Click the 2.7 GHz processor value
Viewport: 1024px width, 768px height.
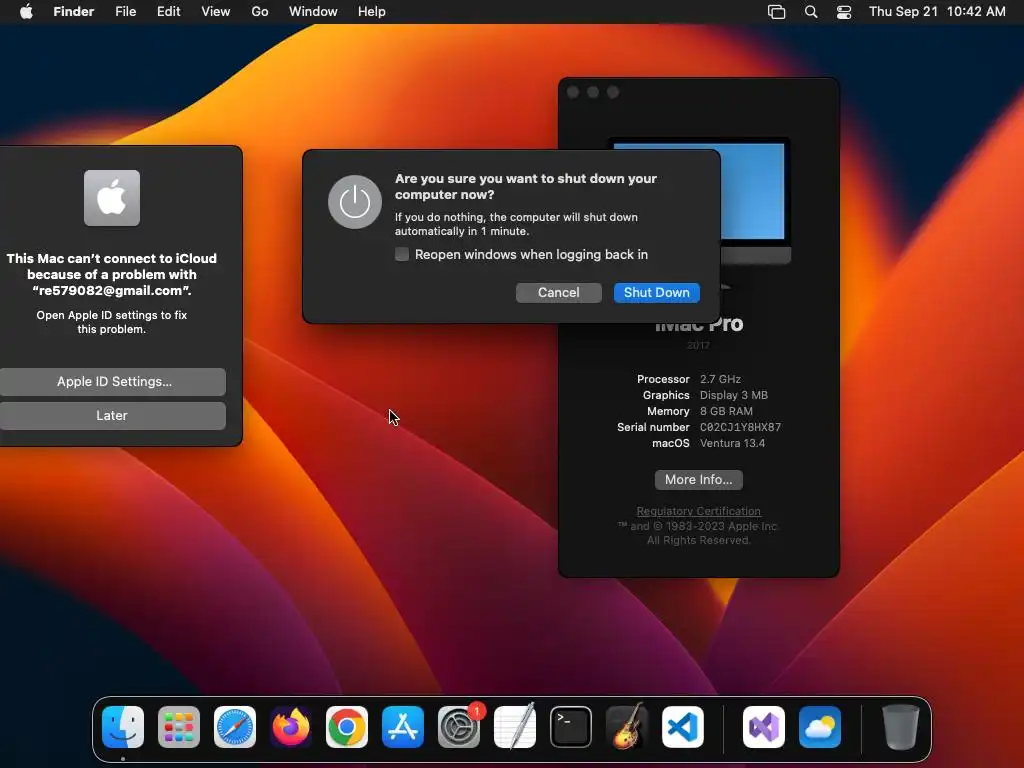tap(720, 379)
